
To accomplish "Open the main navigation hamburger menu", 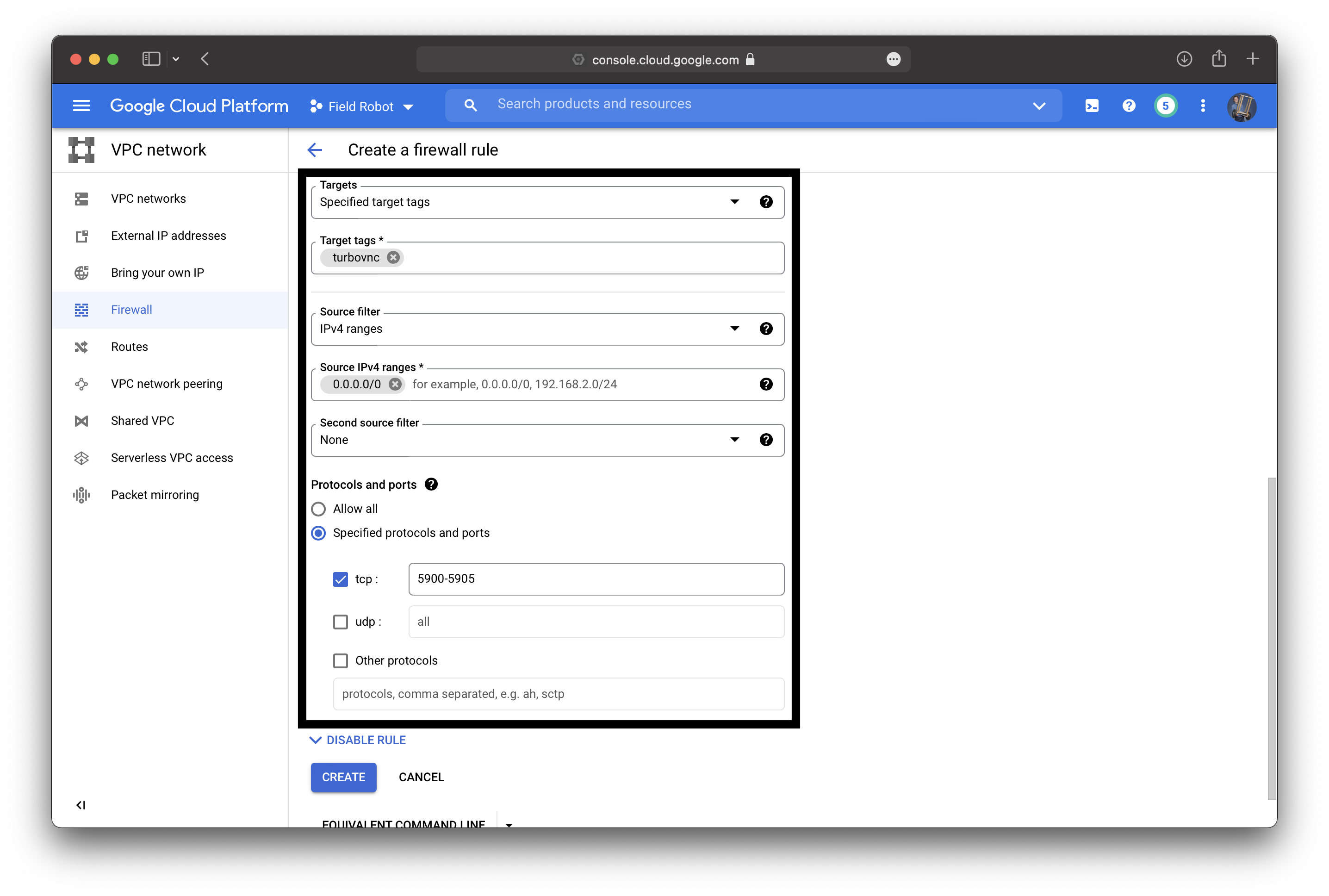I will (x=81, y=106).
